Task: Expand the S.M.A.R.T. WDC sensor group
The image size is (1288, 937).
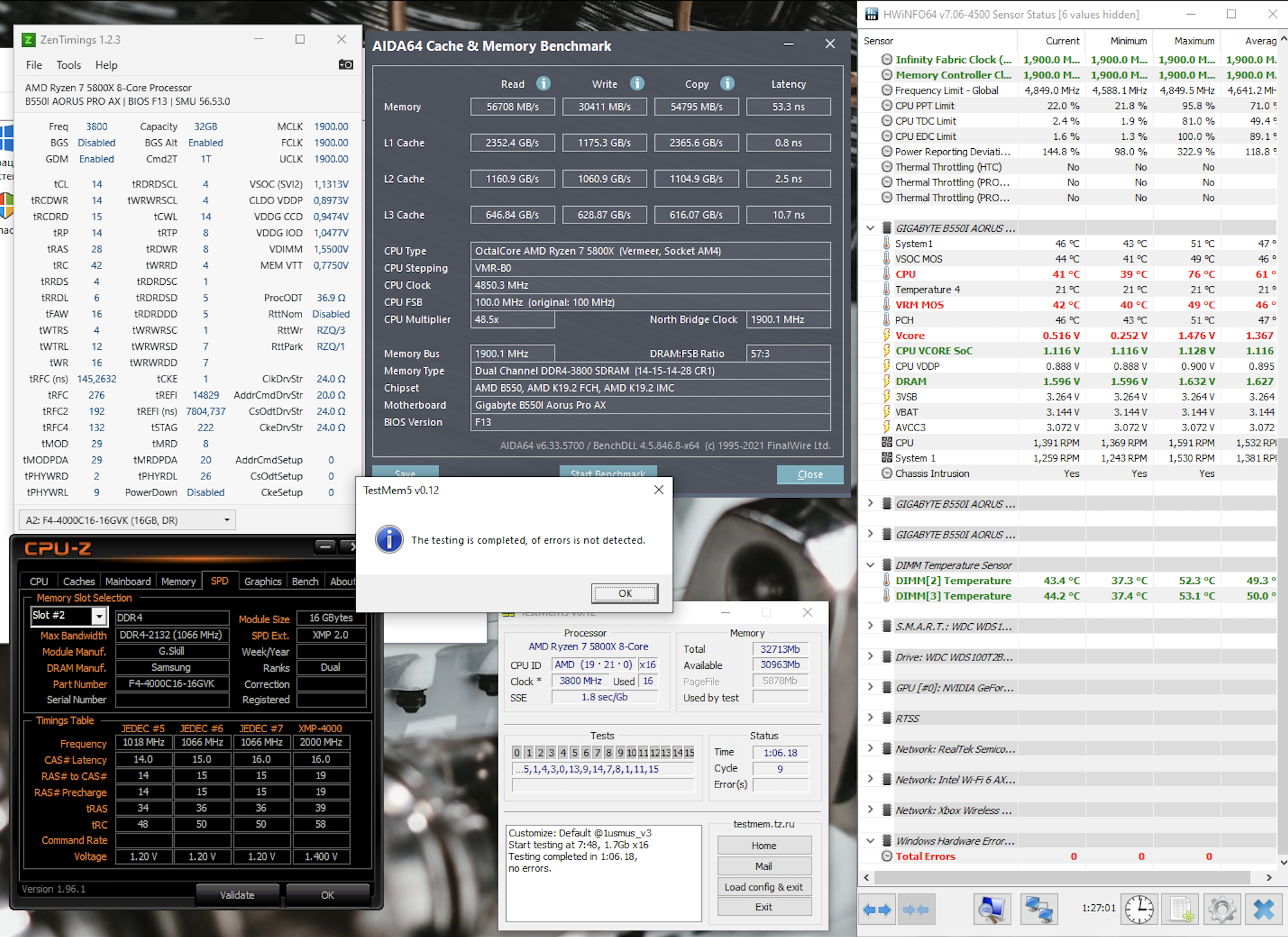Action: tap(870, 626)
